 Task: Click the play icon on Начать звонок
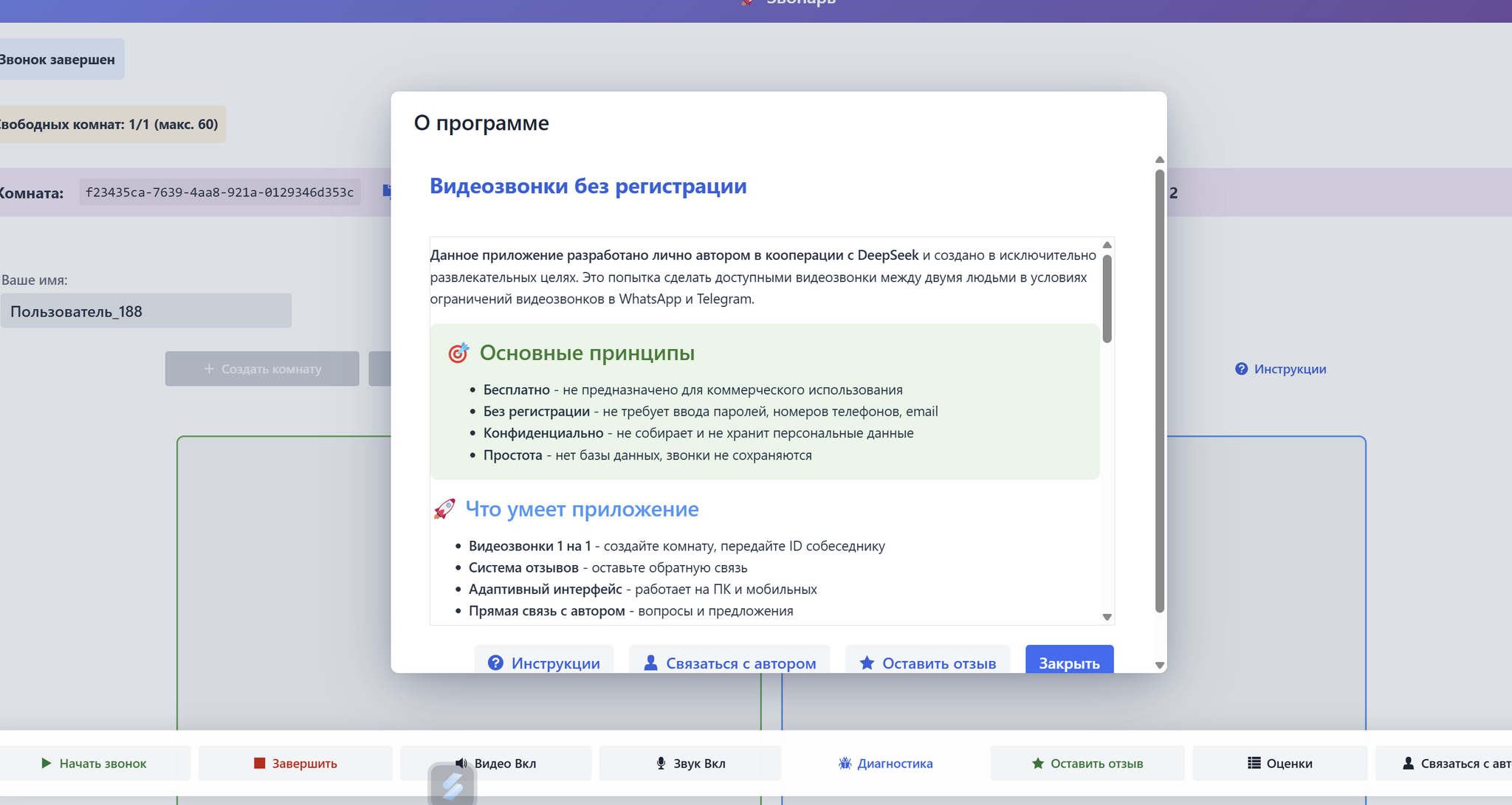[x=47, y=763]
